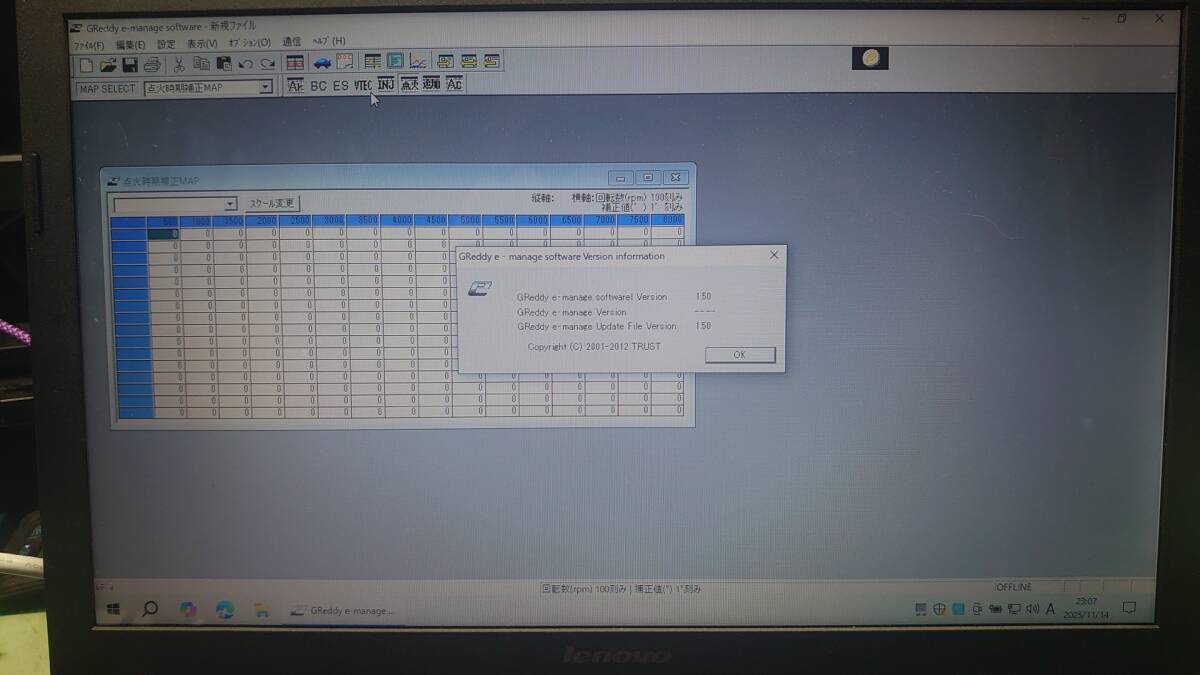Select the first cell under 500 rpm
The image size is (1200, 675).
tap(163, 234)
